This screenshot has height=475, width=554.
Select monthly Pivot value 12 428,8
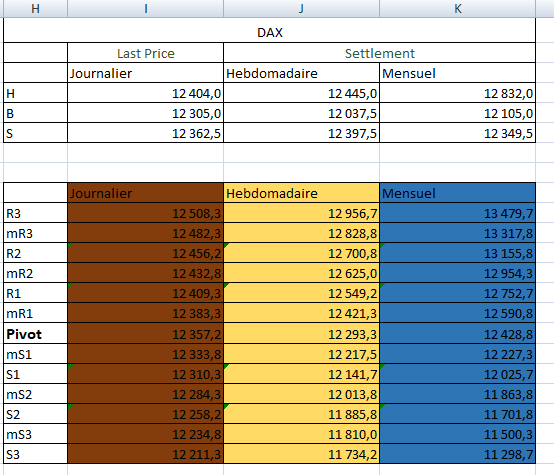(x=458, y=333)
